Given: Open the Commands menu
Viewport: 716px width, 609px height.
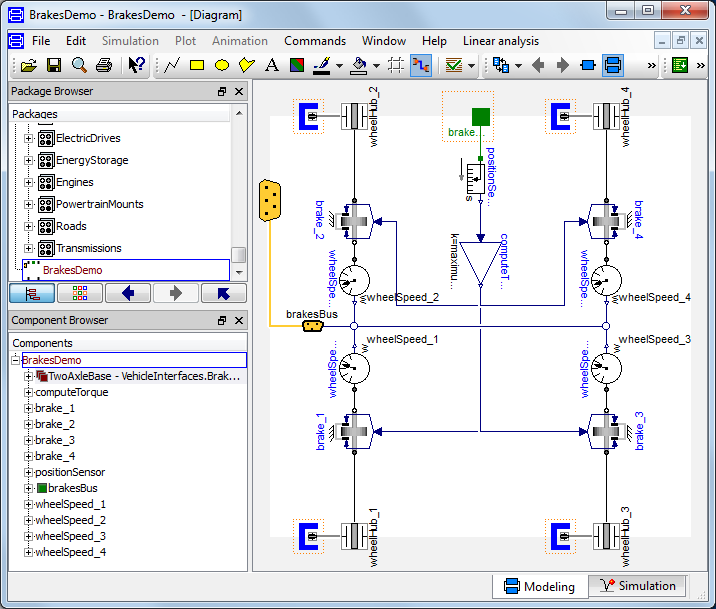Looking at the screenshot, I should (x=314, y=41).
